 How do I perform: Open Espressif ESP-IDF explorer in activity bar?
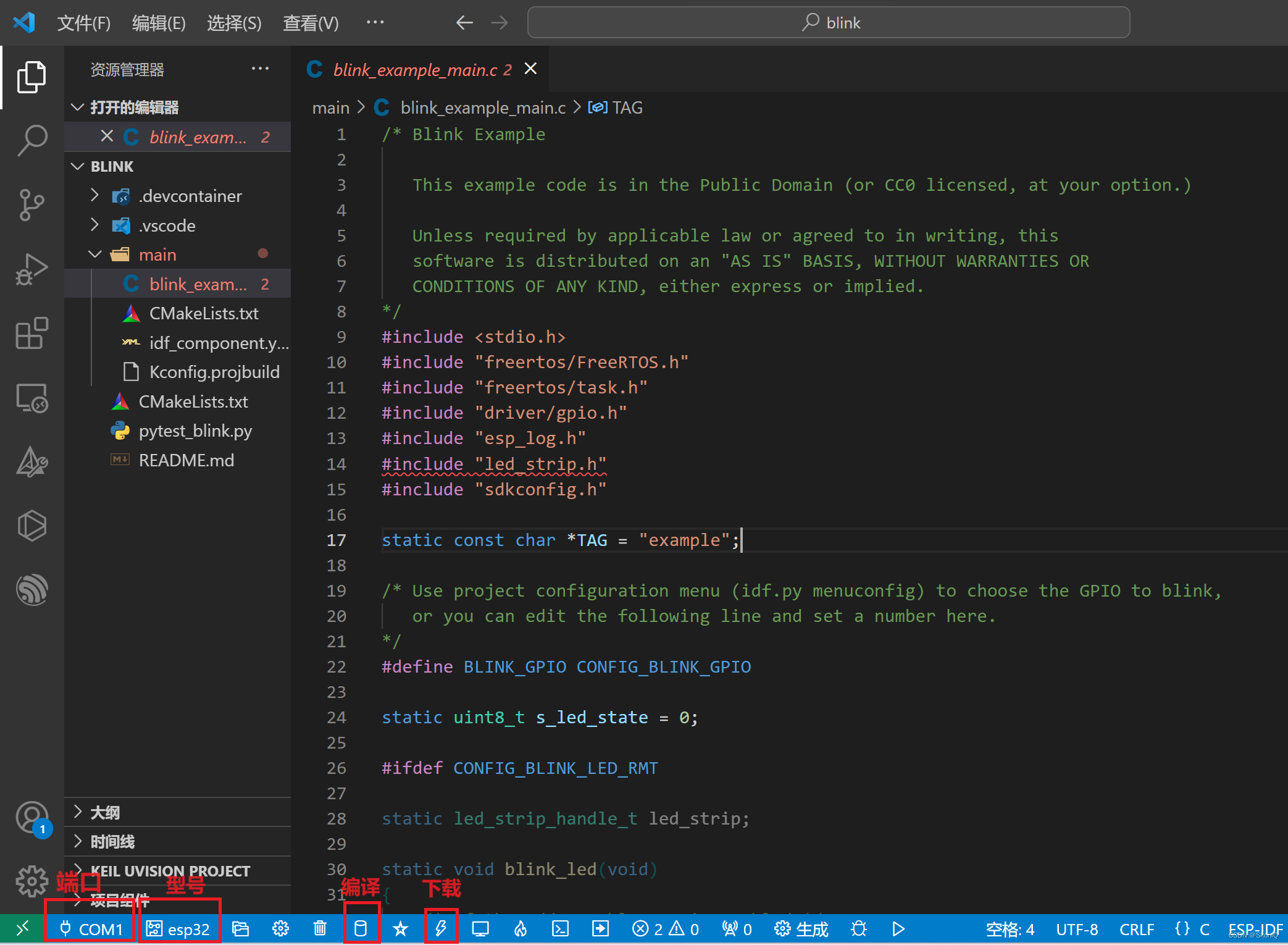31,589
